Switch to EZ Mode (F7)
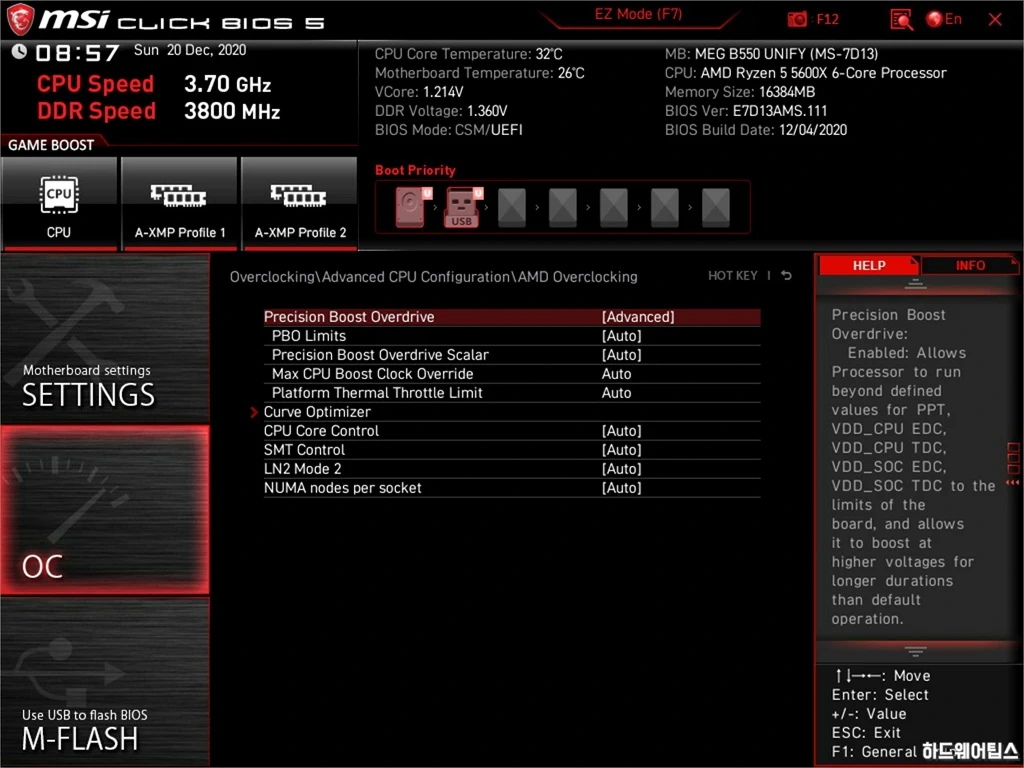This screenshot has width=1024, height=768. (x=638, y=14)
